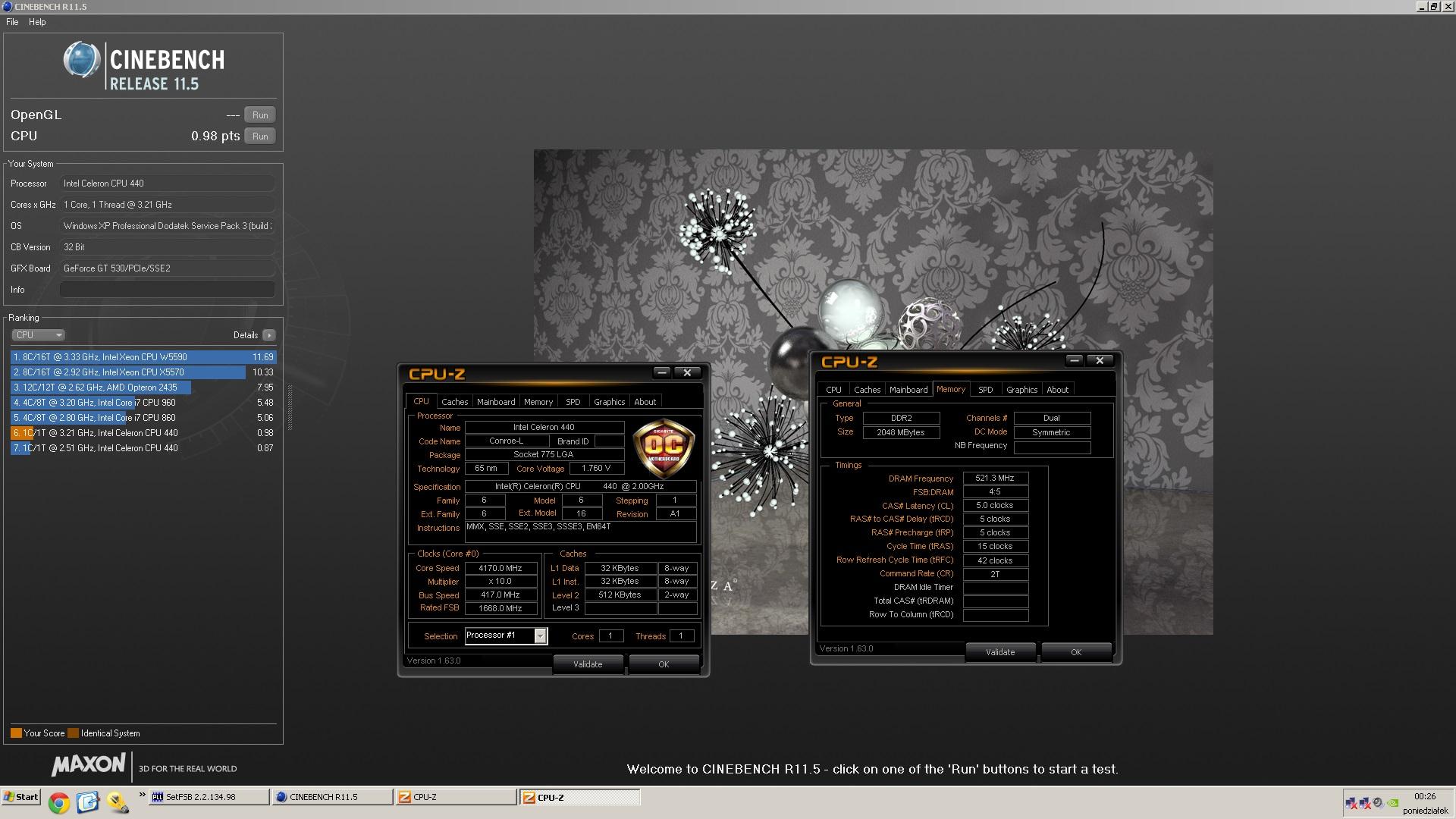Select Xeon X5570 ranking entry

pos(143,372)
